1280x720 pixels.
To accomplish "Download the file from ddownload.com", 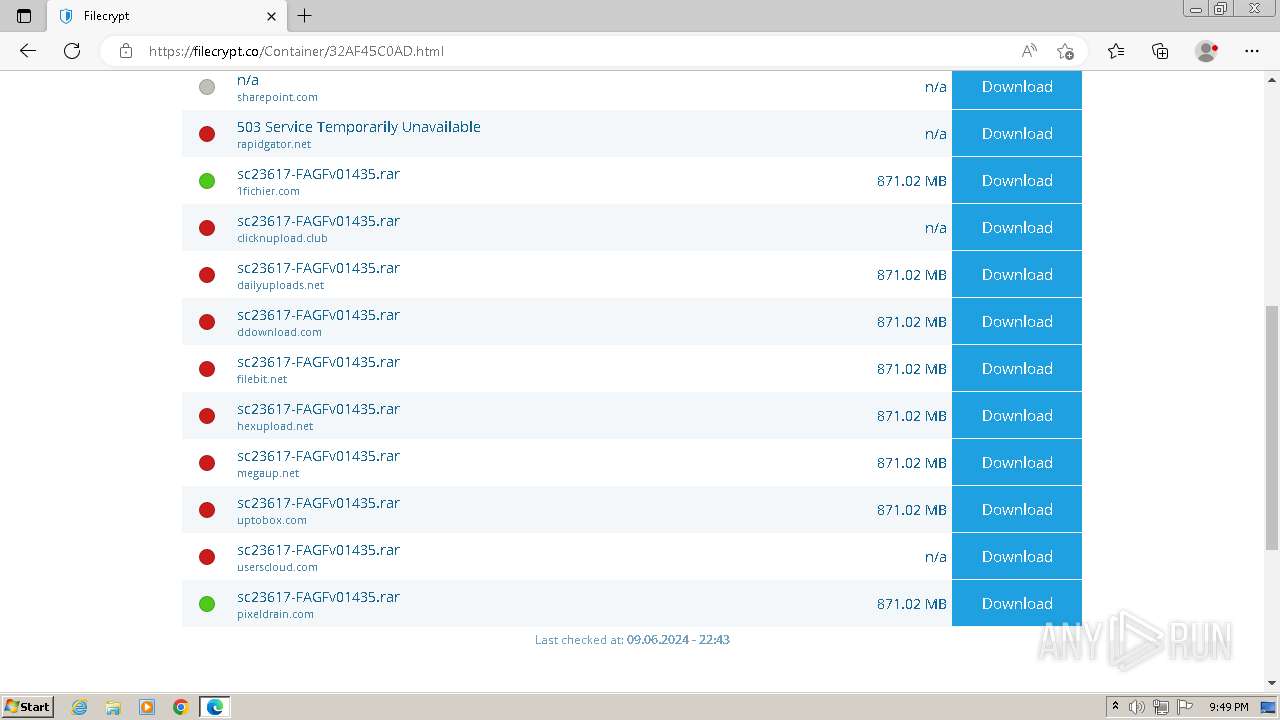I will (1017, 321).
